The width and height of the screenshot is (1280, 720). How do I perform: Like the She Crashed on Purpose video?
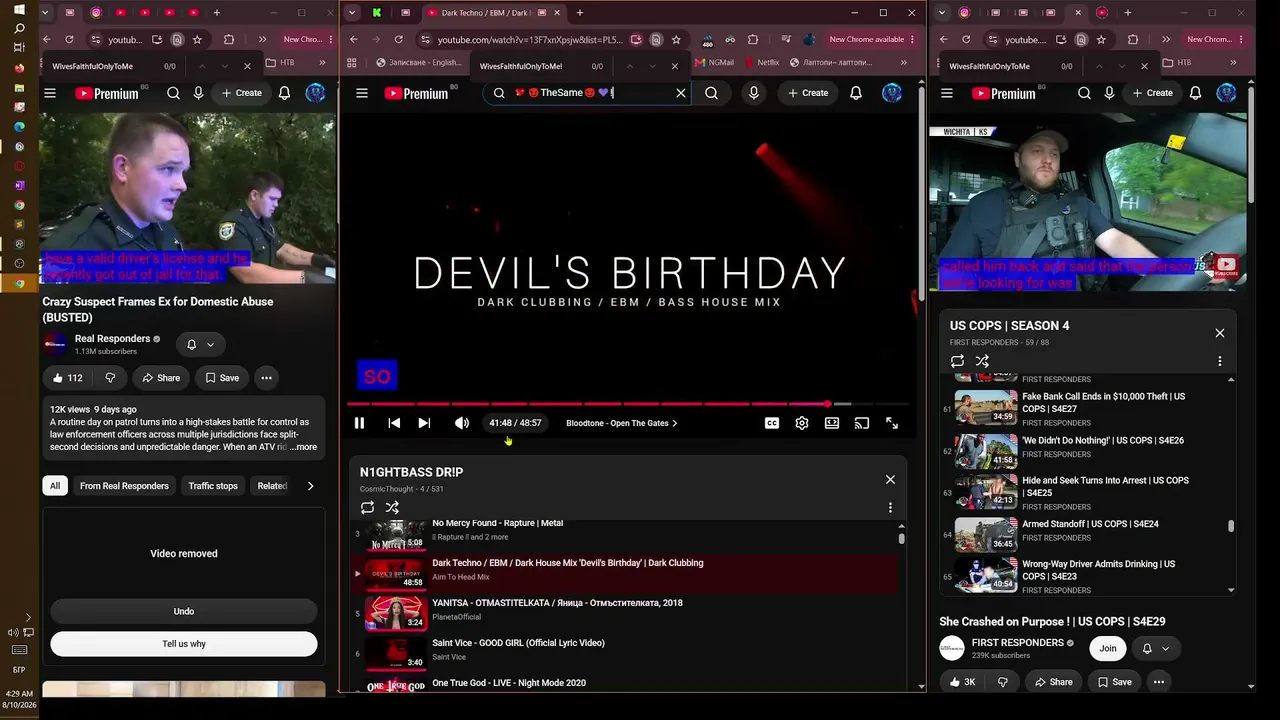[962, 682]
